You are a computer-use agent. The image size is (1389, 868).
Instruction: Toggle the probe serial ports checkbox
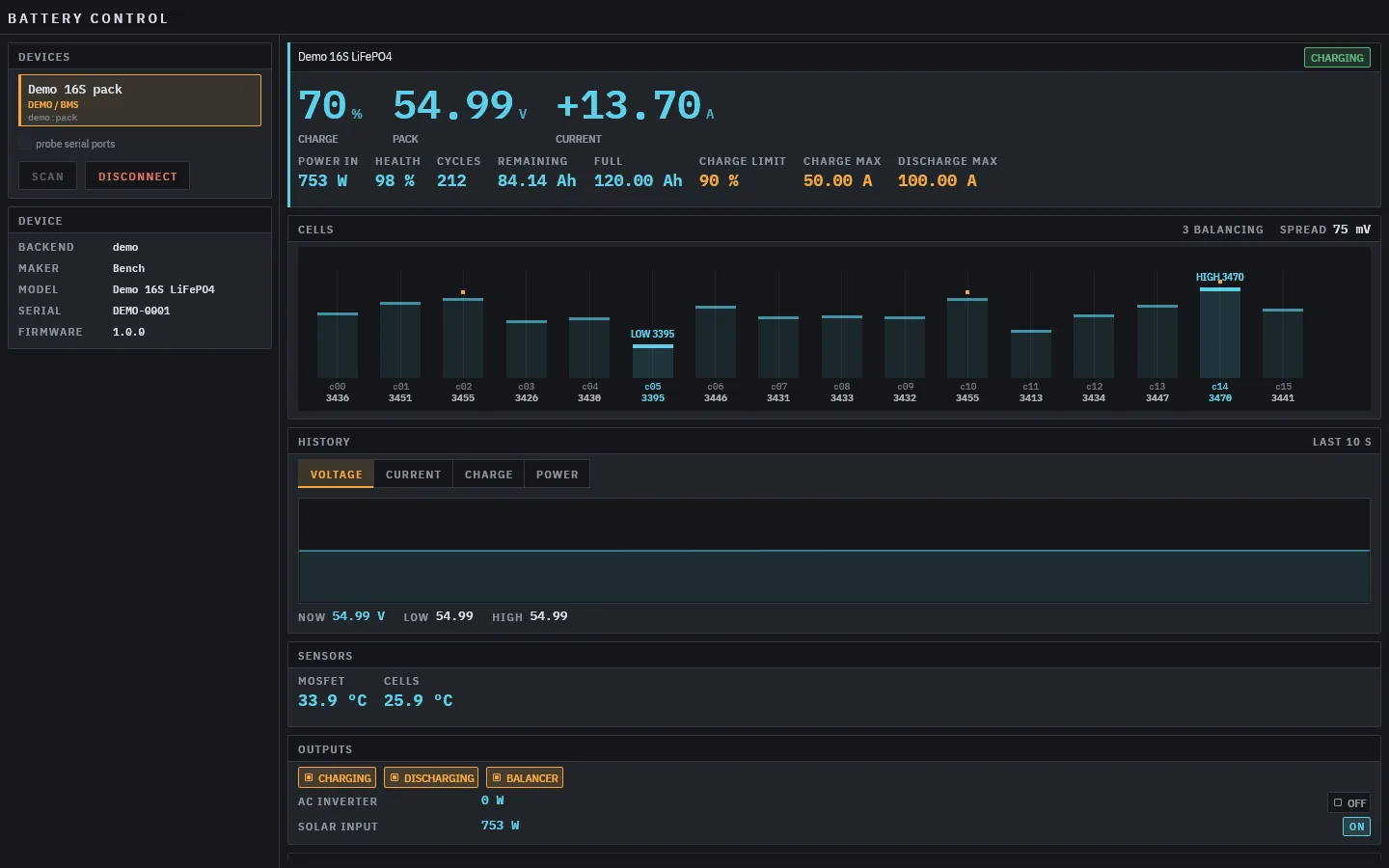point(25,144)
